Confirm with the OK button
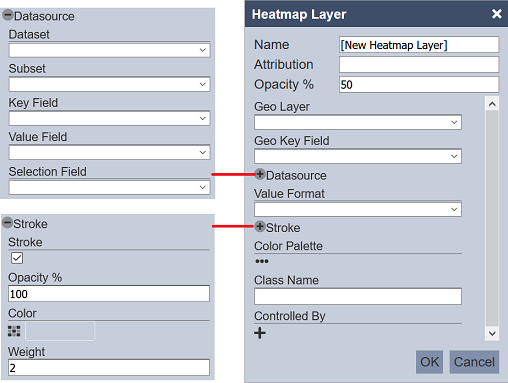The image size is (508, 383). 429,362
